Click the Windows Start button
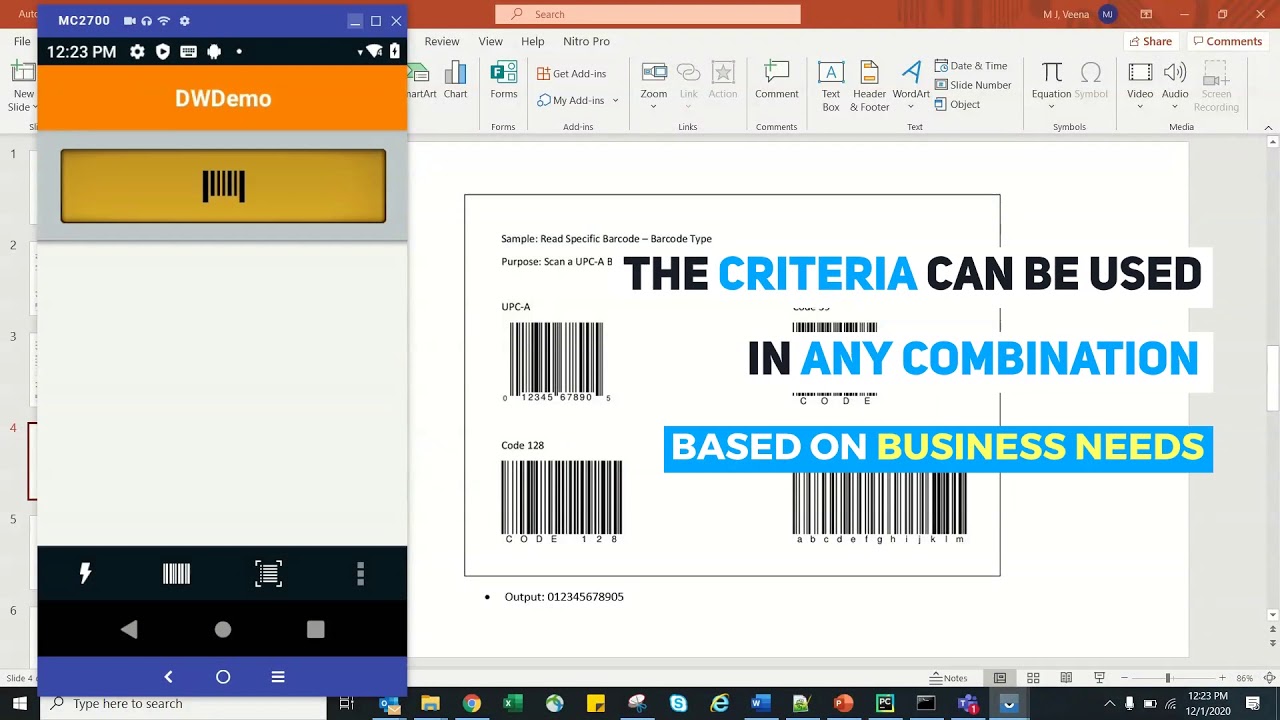 [x=19, y=703]
